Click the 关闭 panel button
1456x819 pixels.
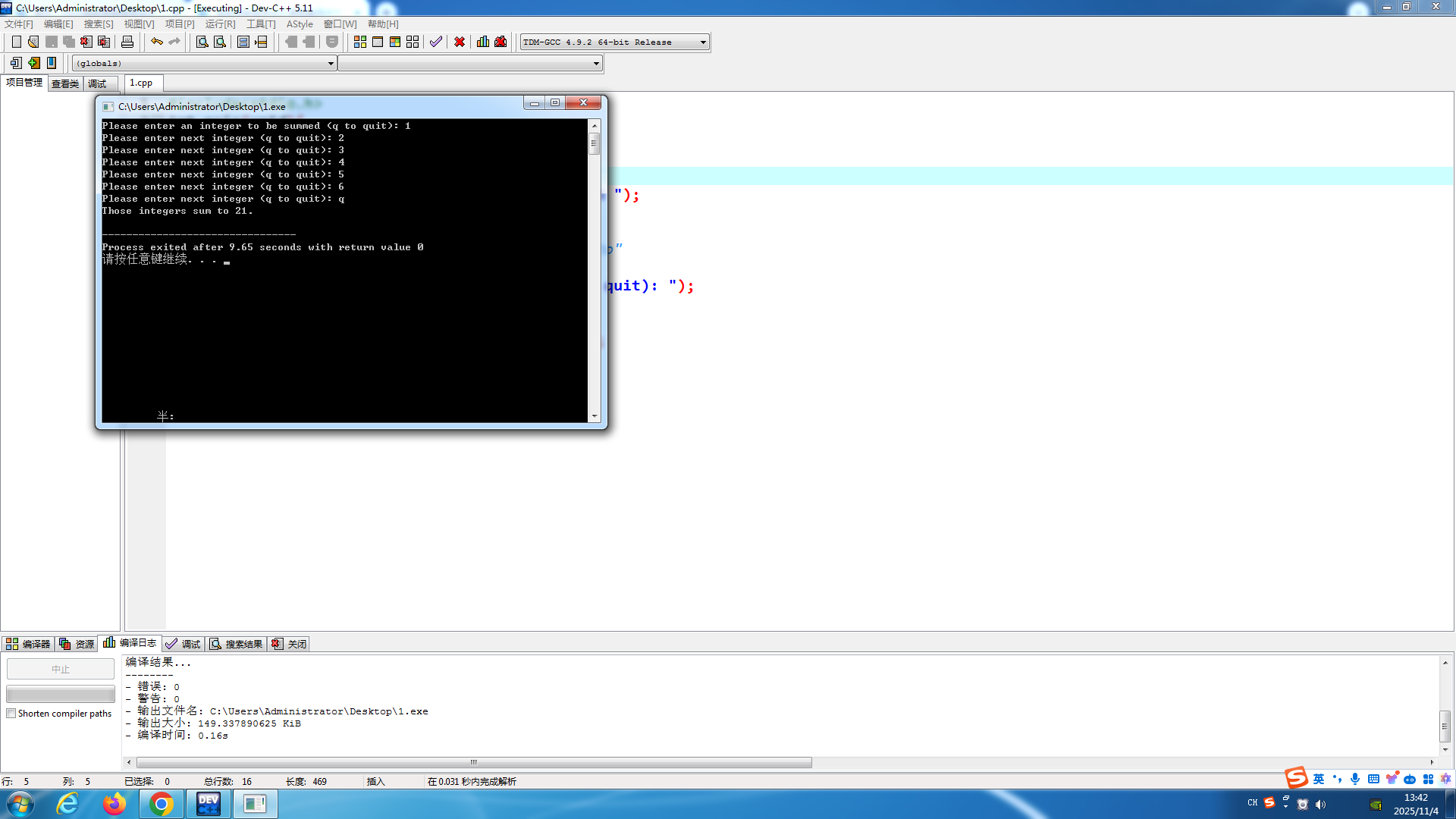[x=290, y=644]
